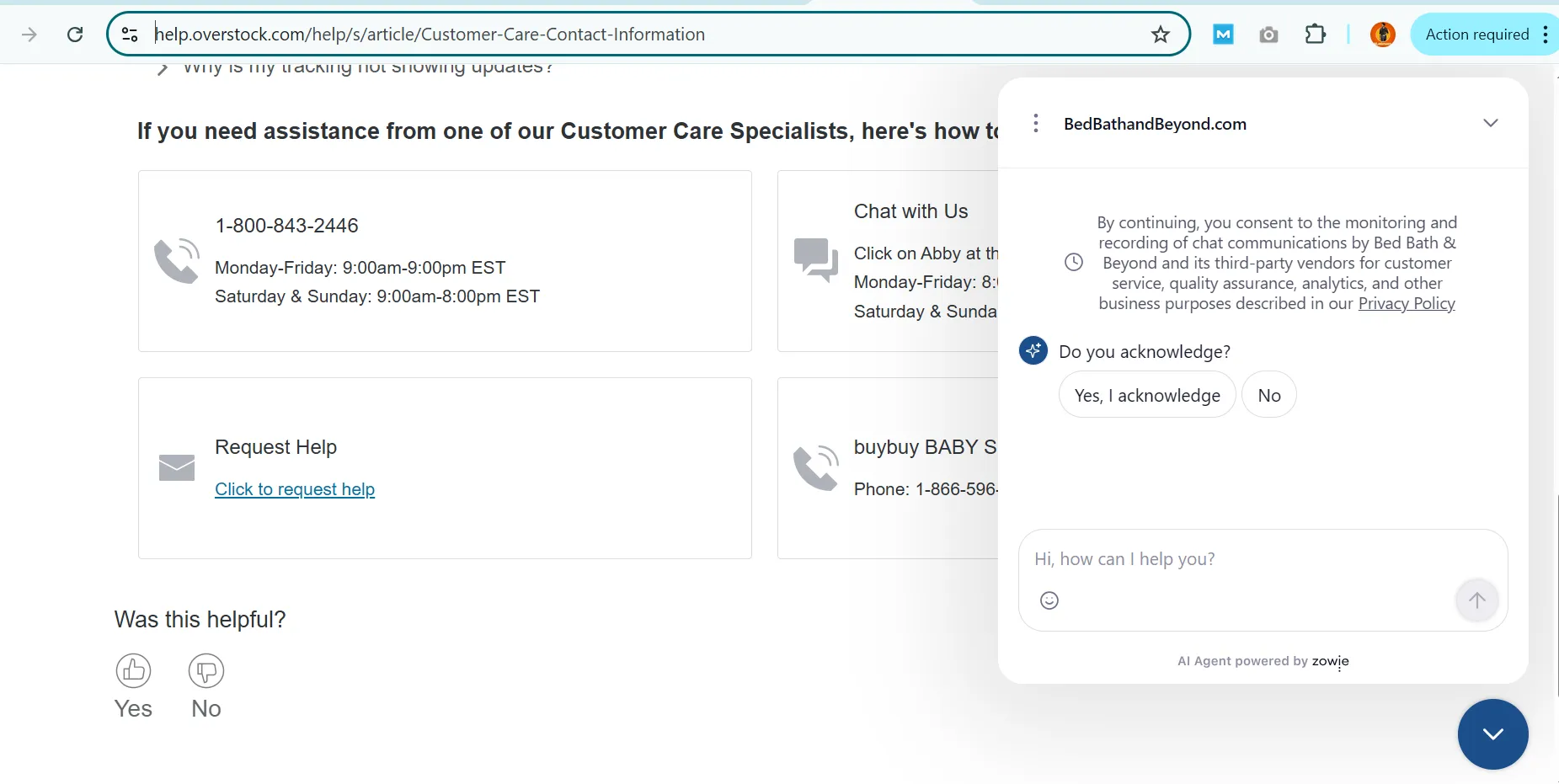This screenshot has height=784, width=1559.
Task: Click the camera screenshot extension icon
Action: click(1268, 35)
